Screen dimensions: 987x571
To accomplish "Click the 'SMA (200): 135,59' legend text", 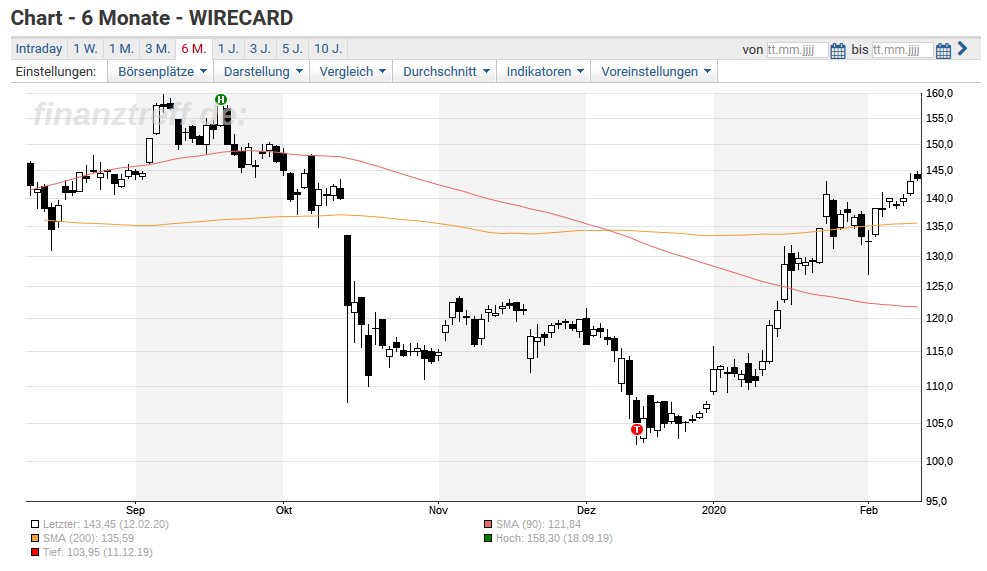I will coord(88,538).
